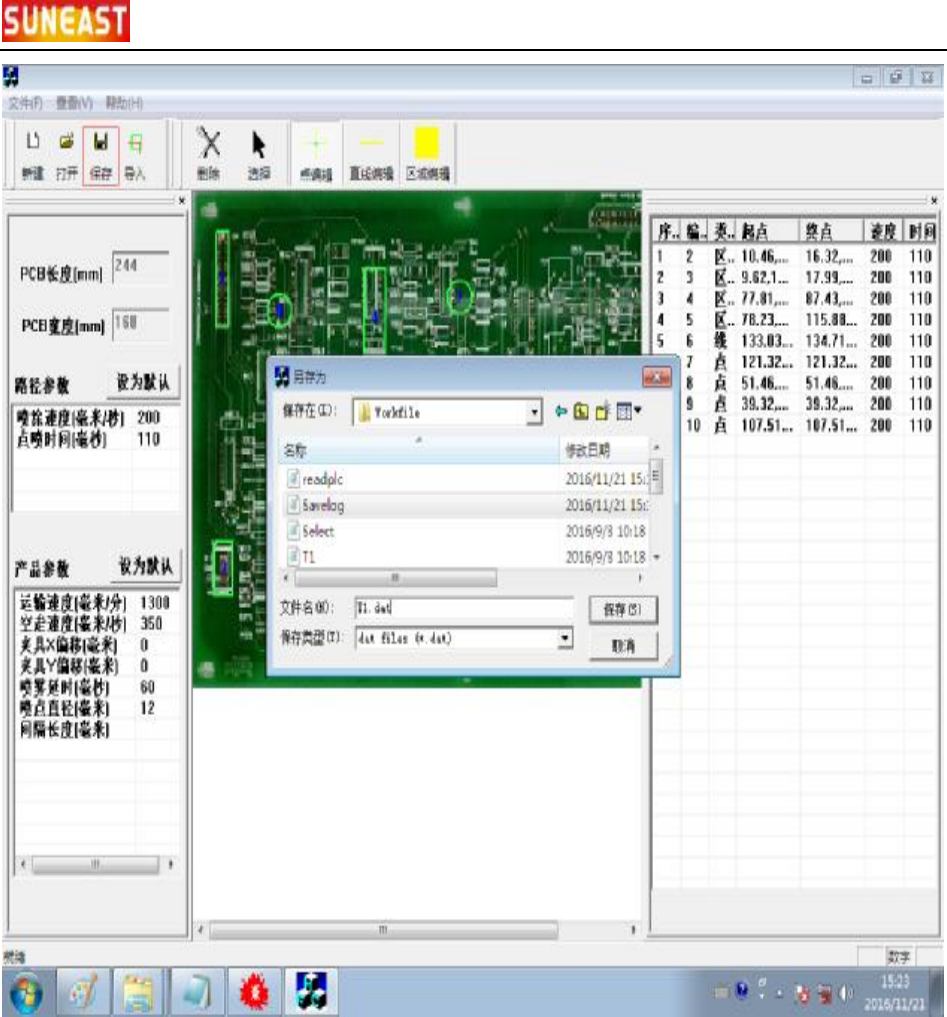Screen dimensions: 947x1017
Task: Click the PCB length field showing 244
Action: [141, 267]
